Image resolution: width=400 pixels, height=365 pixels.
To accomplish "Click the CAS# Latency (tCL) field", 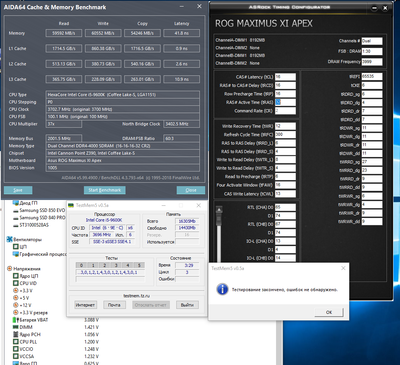I will [285, 77].
